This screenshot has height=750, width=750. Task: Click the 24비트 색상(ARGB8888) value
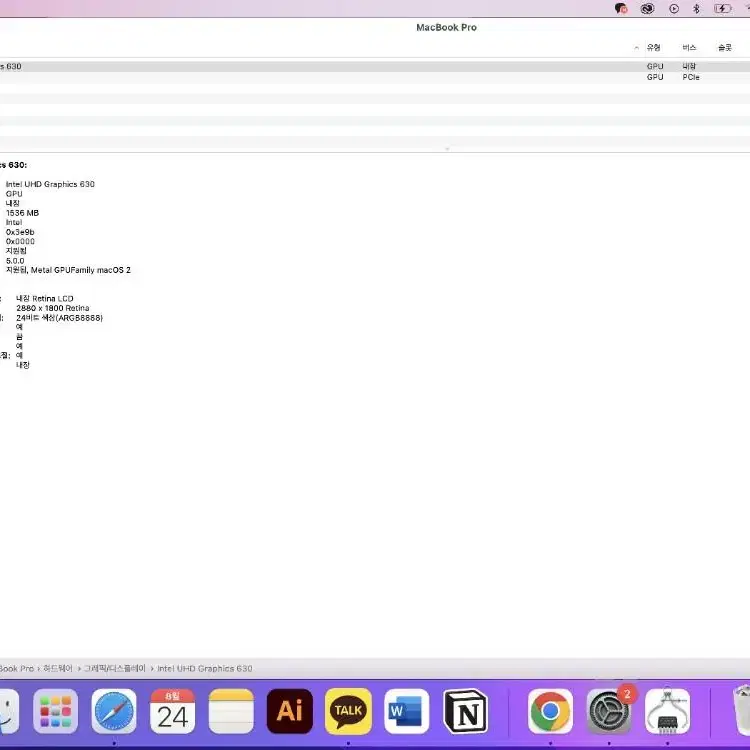click(59, 318)
